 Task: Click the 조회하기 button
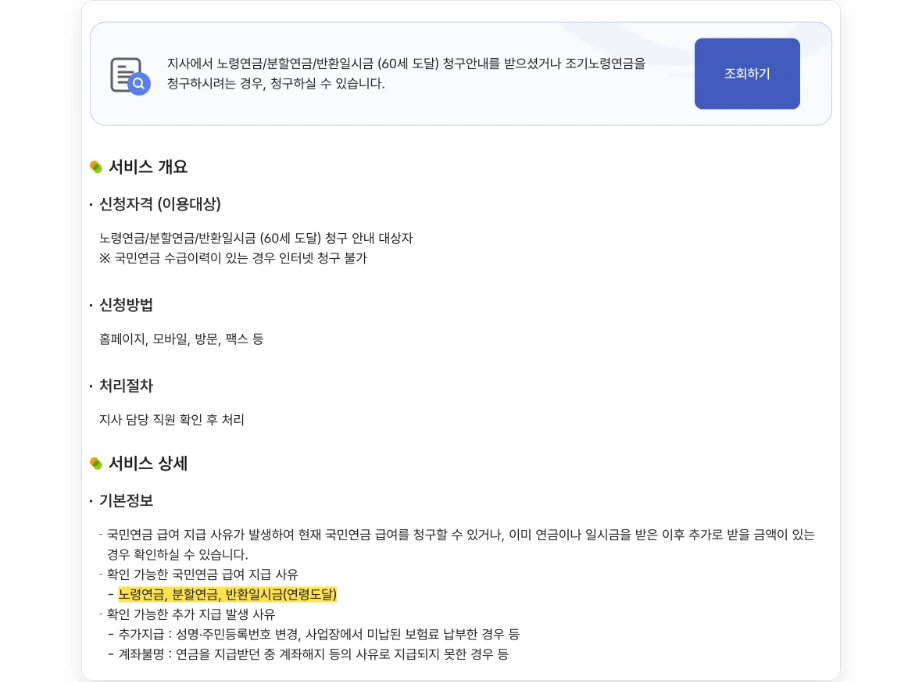point(747,73)
